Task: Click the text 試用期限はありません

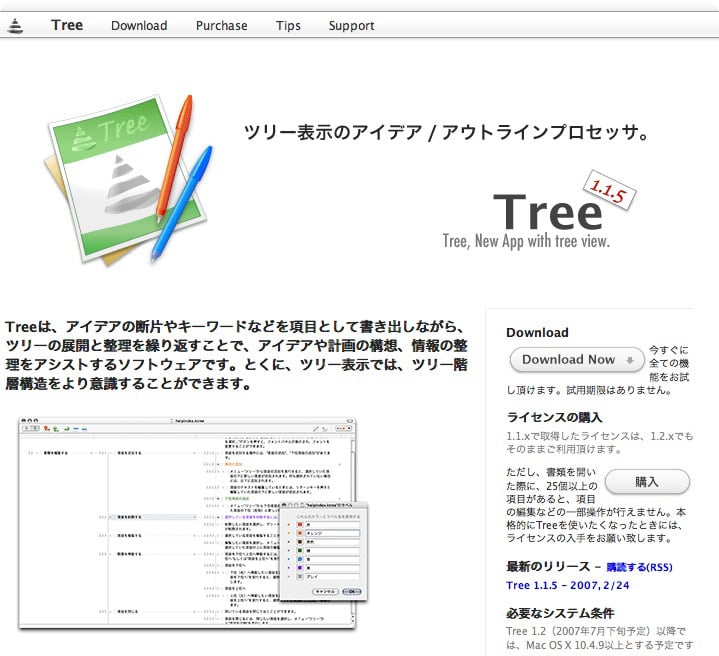Action: click(619, 390)
